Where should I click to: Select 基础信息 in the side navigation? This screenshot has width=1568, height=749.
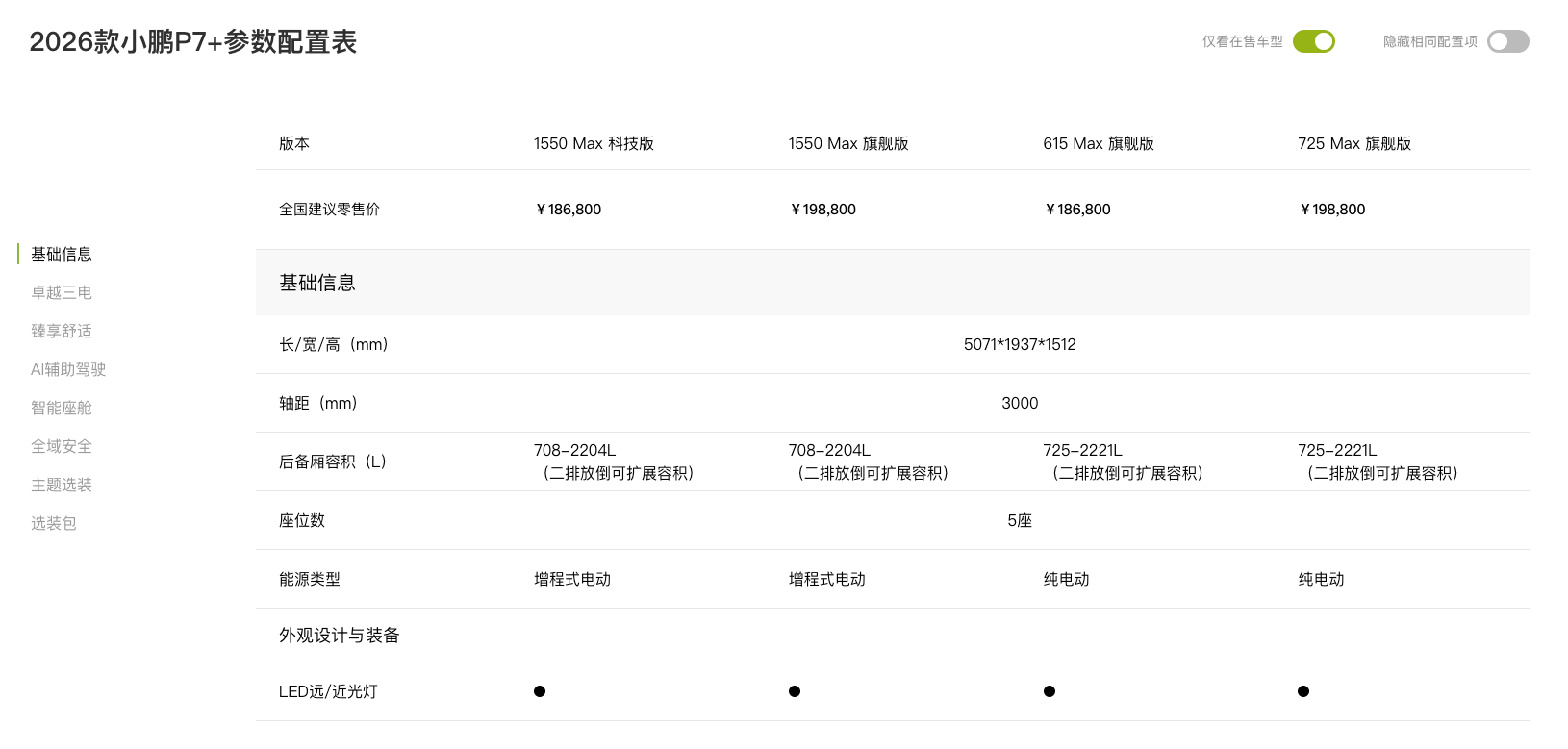pos(62,254)
